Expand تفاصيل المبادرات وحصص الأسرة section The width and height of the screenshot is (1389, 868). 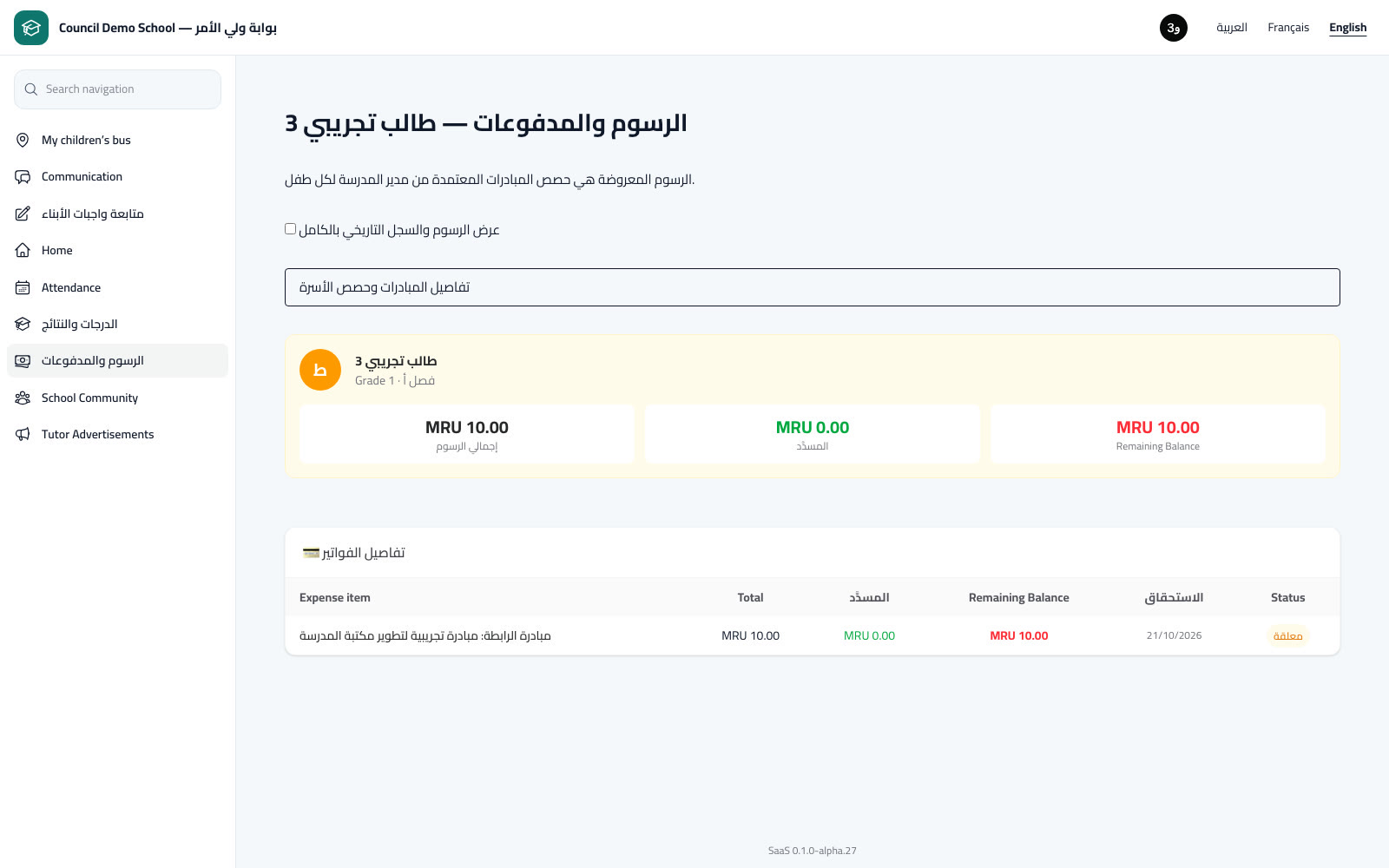point(813,287)
